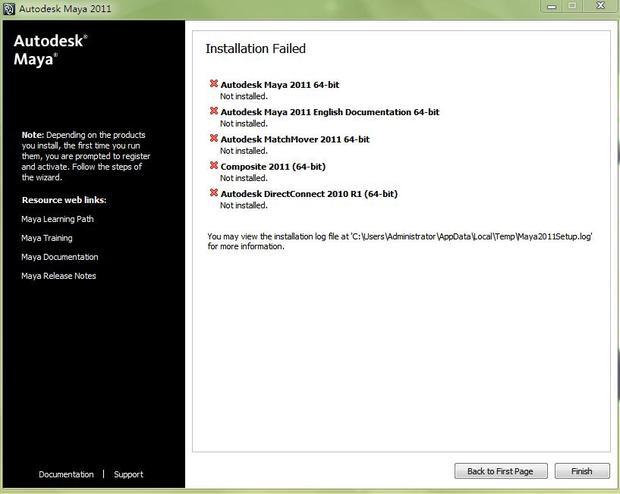Click red X beside Composite 2011 (64-bit)
The image size is (620, 494).
pyautogui.click(x=213, y=165)
